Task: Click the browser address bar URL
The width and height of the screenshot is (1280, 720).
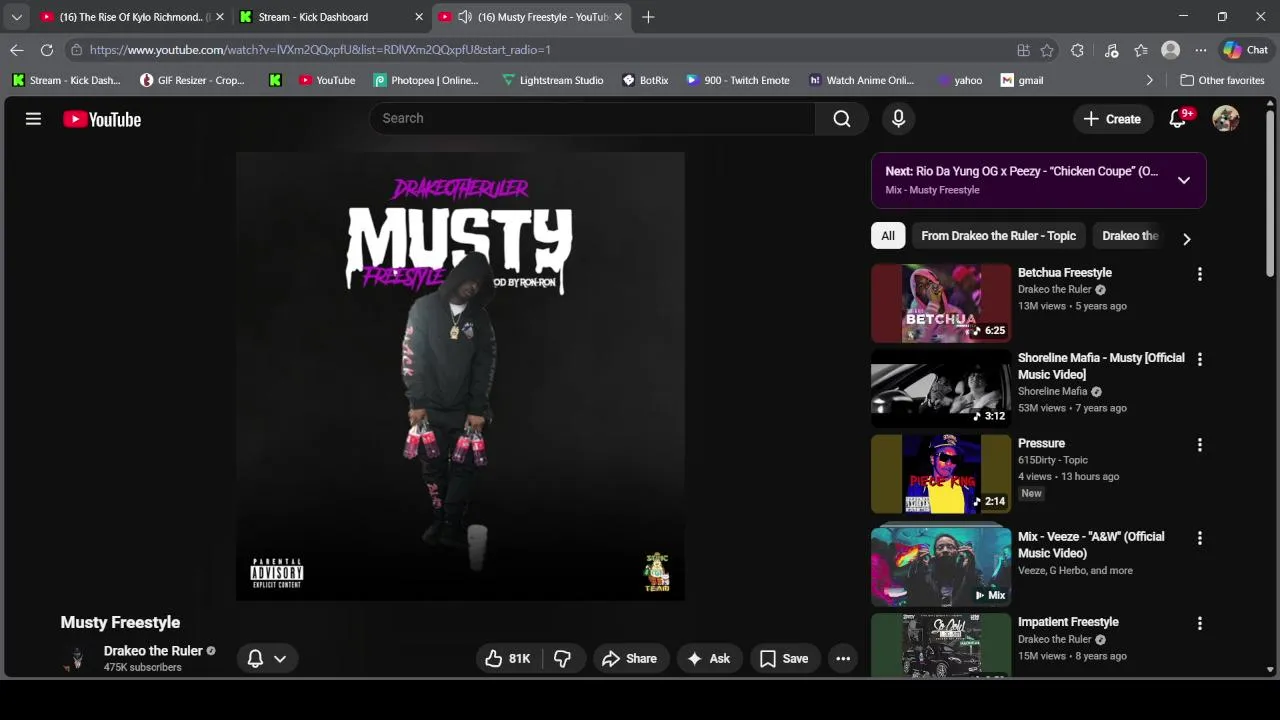Action: click(x=320, y=50)
